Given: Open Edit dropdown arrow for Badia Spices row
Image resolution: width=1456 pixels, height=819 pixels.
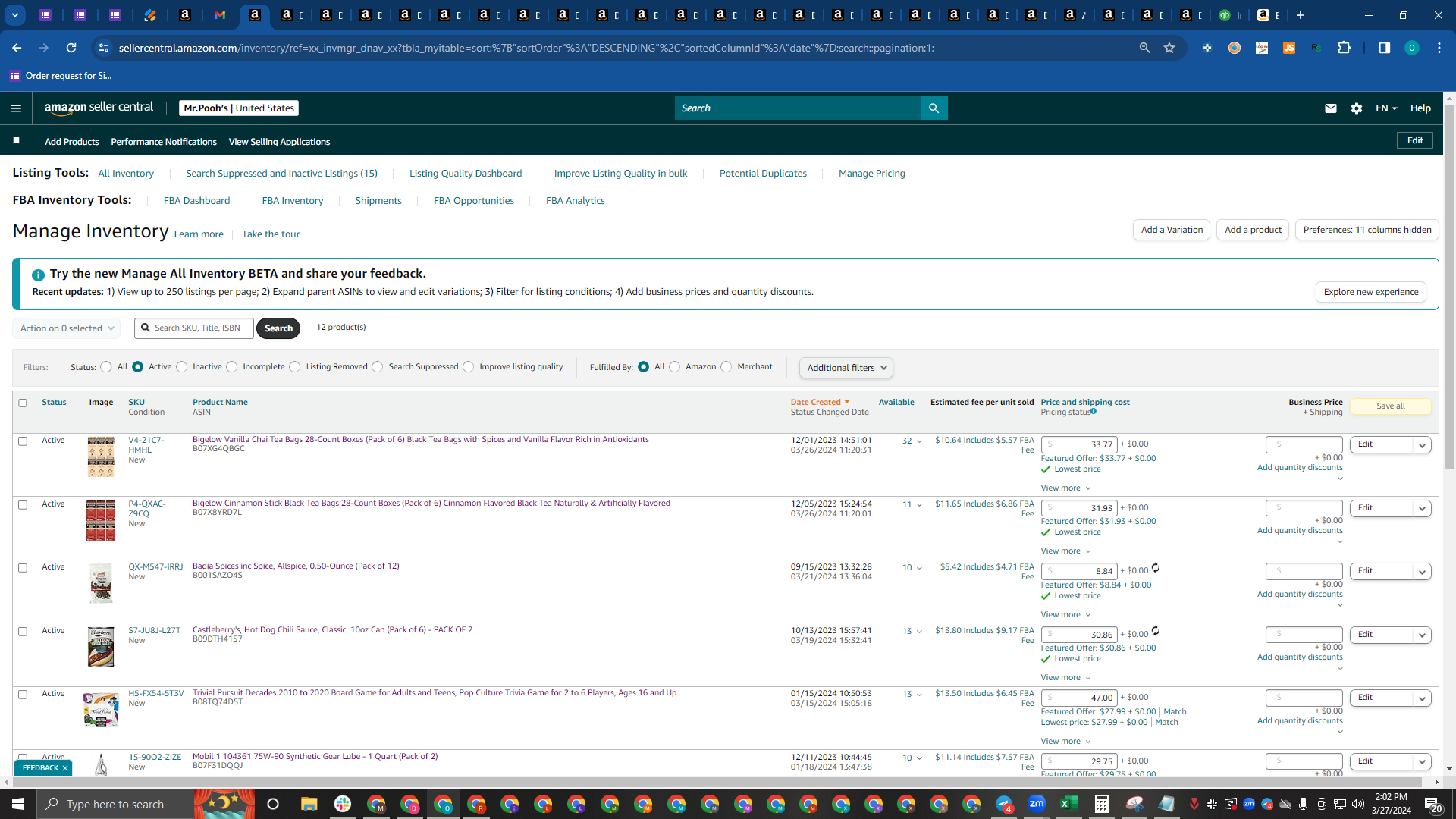Looking at the screenshot, I should [1423, 572].
